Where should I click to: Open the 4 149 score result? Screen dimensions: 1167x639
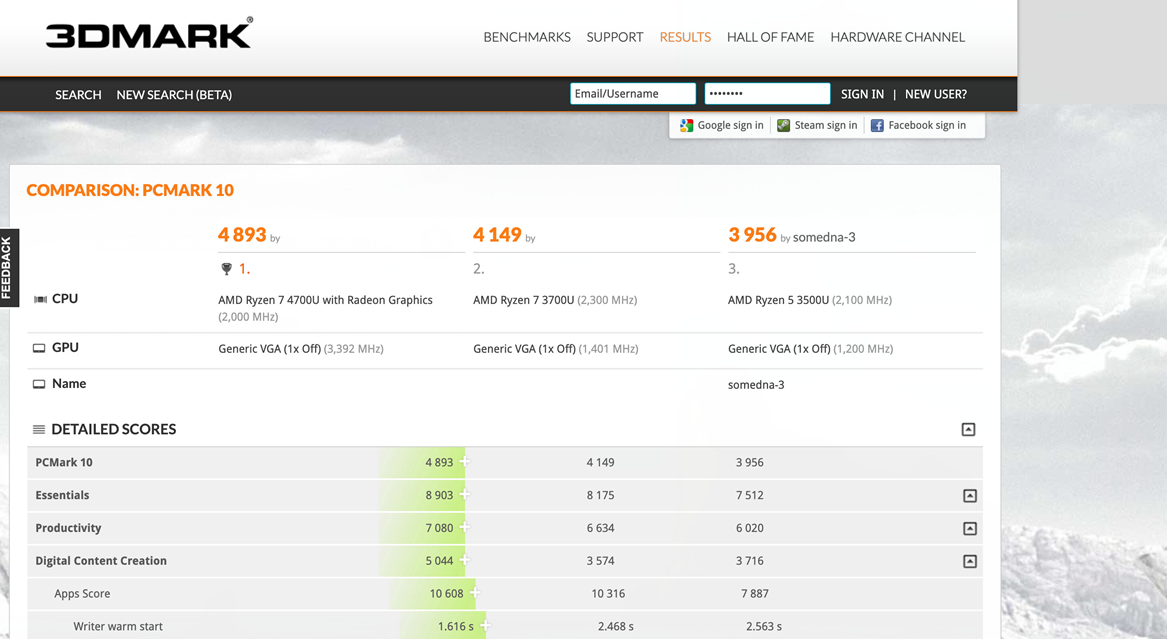pyautogui.click(x=497, y=235)
